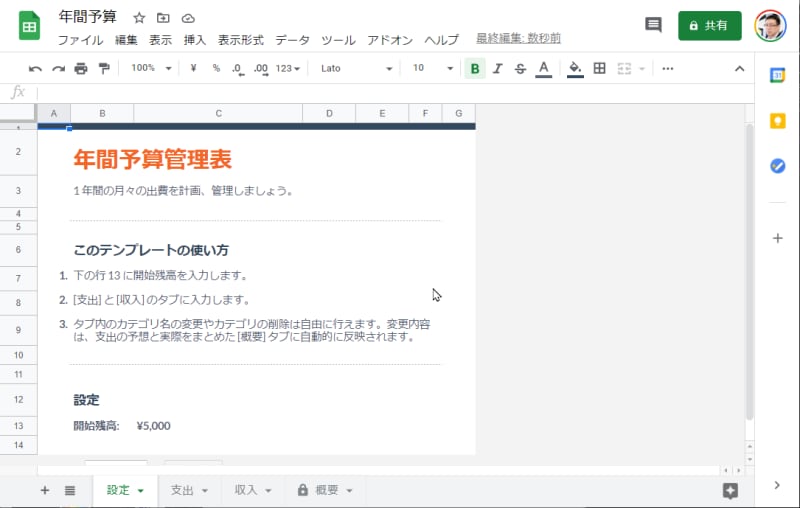
Task: Select column A header
Action: pyautogui.click(x=54, y=113)
